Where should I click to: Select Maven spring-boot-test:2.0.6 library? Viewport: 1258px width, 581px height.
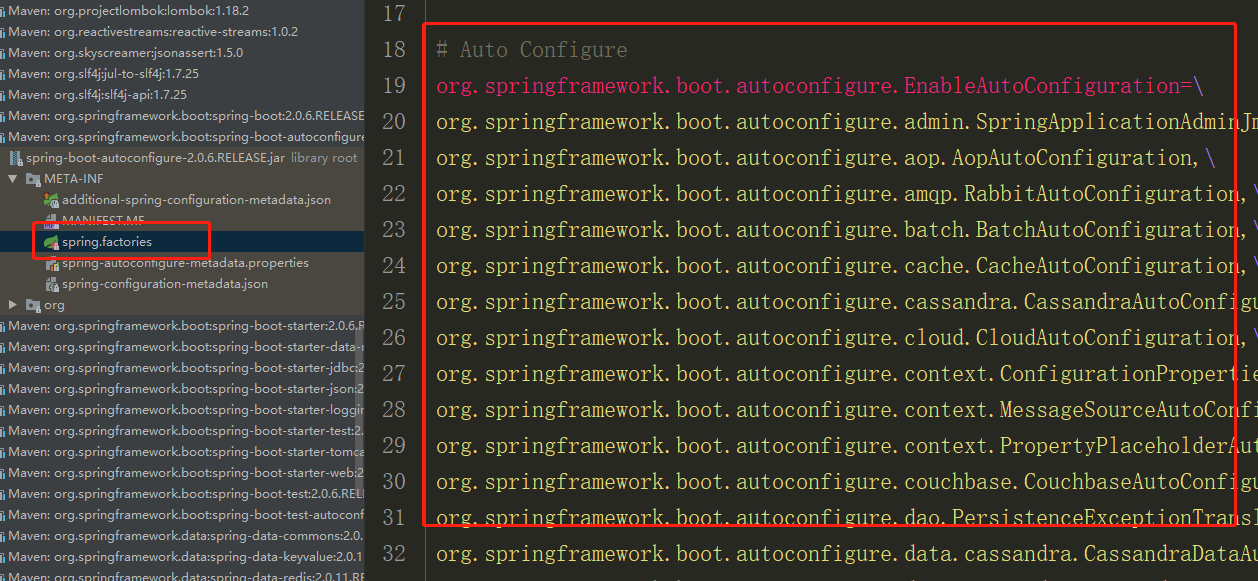point(186,494)
